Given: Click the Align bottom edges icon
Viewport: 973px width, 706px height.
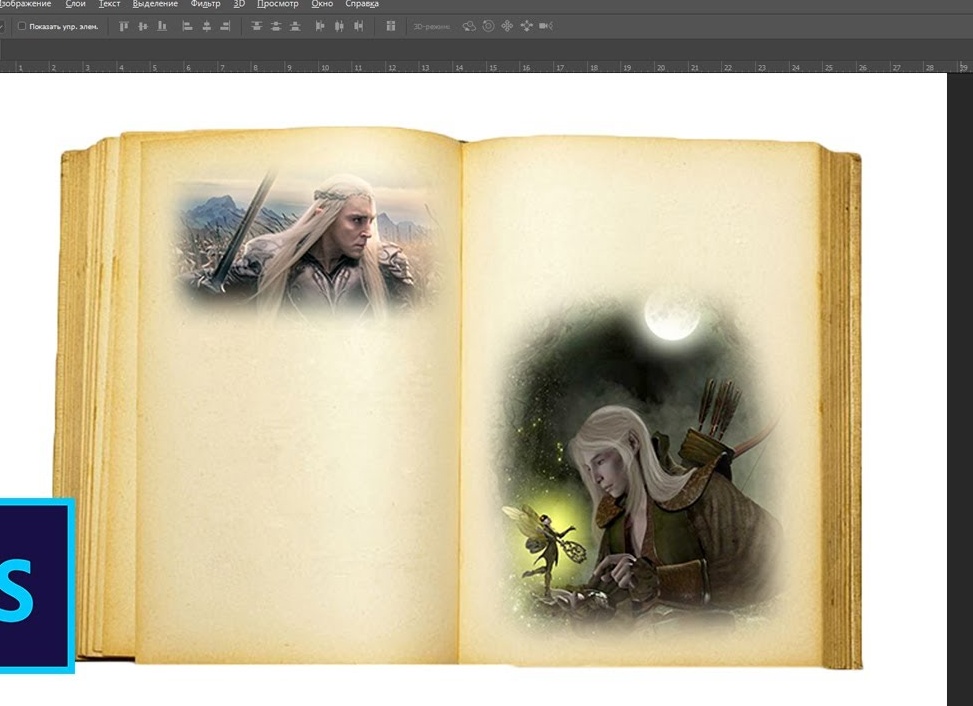Looking at the screenshot, I should click(x=162, y=26).
